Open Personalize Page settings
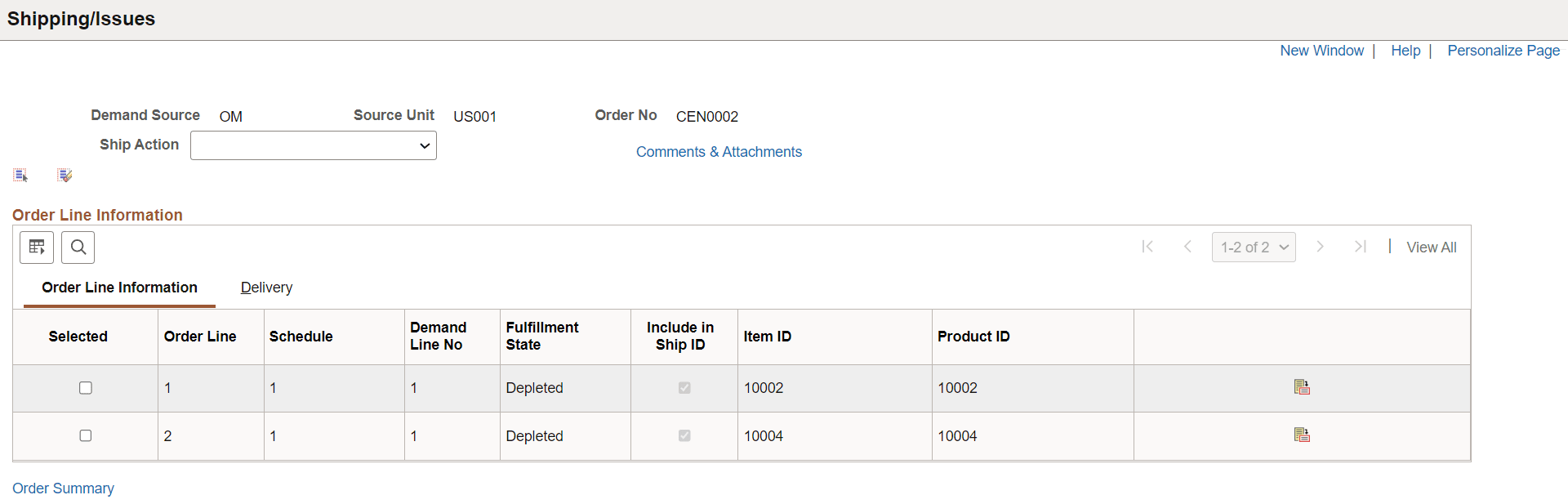1568x504 pixels. [x=1503, y=51]
